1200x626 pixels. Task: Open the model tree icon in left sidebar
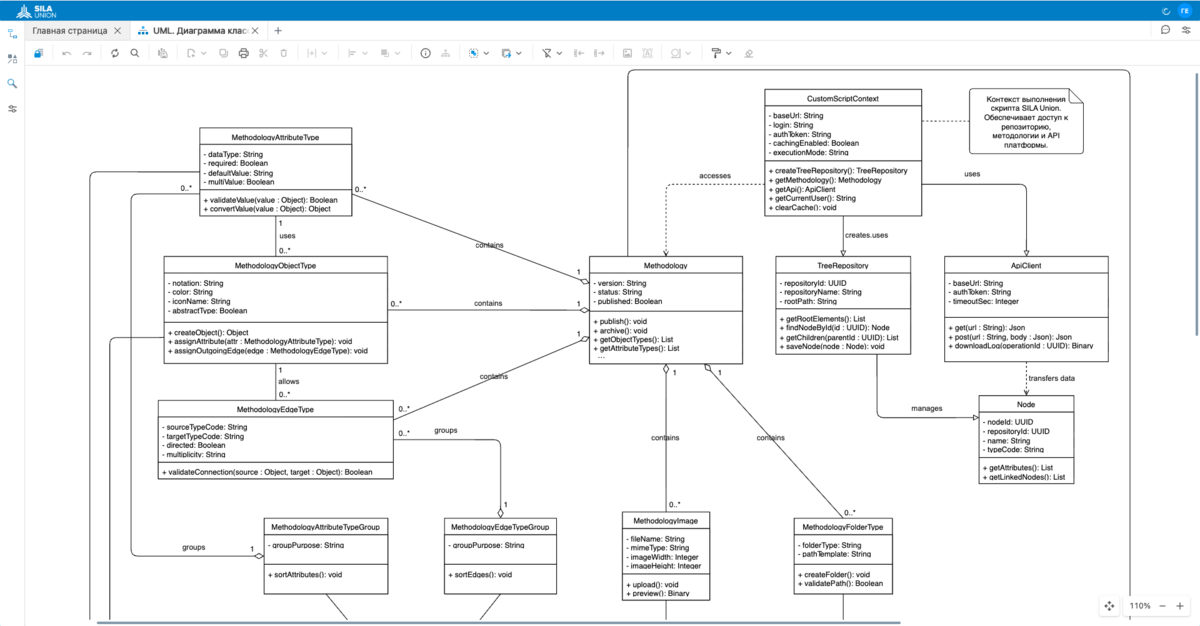[x=12, y=34]
